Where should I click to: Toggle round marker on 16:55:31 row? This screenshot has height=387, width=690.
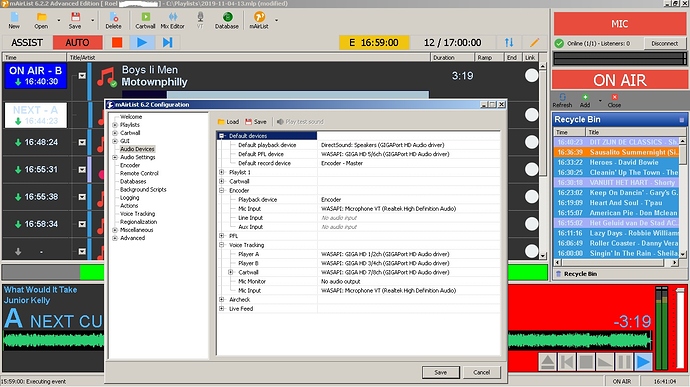point(532,169)
